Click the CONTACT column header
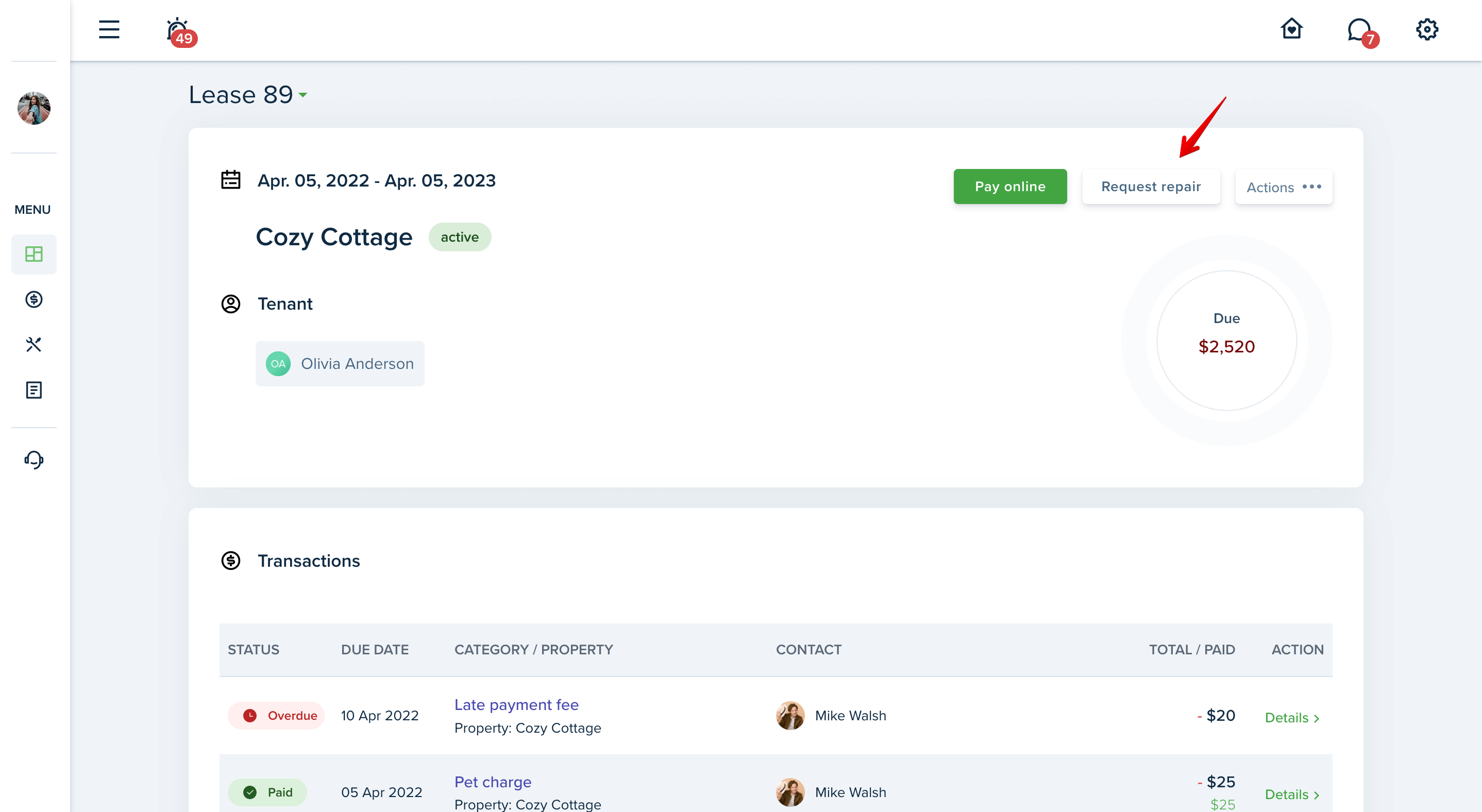Screen dimensions: 1482x812 coord(809,650)
